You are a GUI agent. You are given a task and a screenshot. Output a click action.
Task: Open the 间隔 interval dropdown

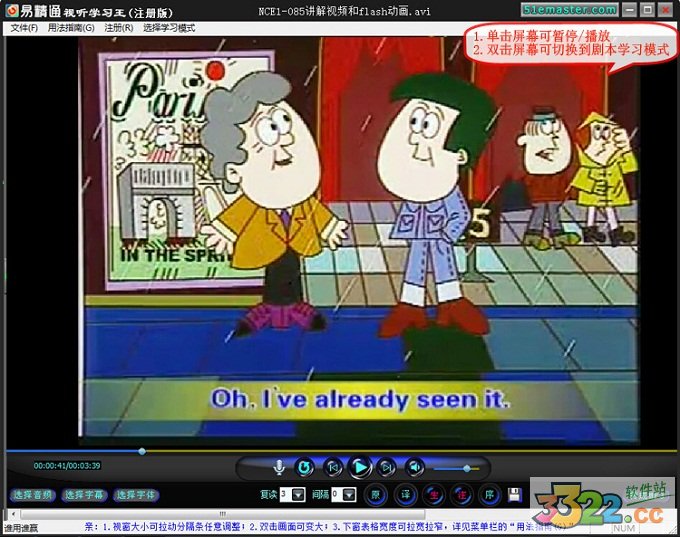click(350, 494)
